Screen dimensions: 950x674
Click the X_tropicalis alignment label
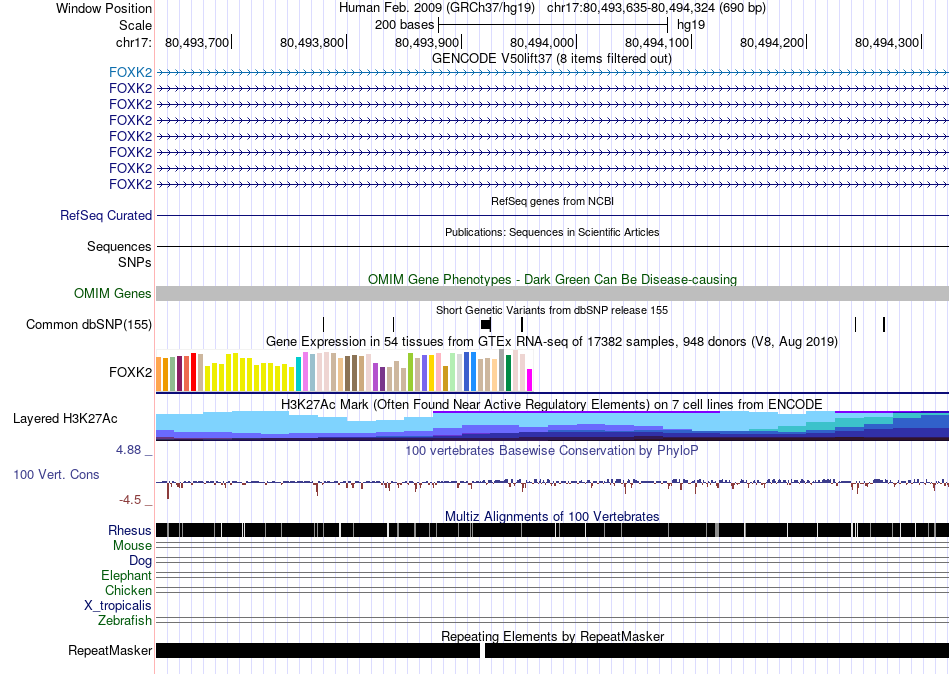[x=118, y=606]
